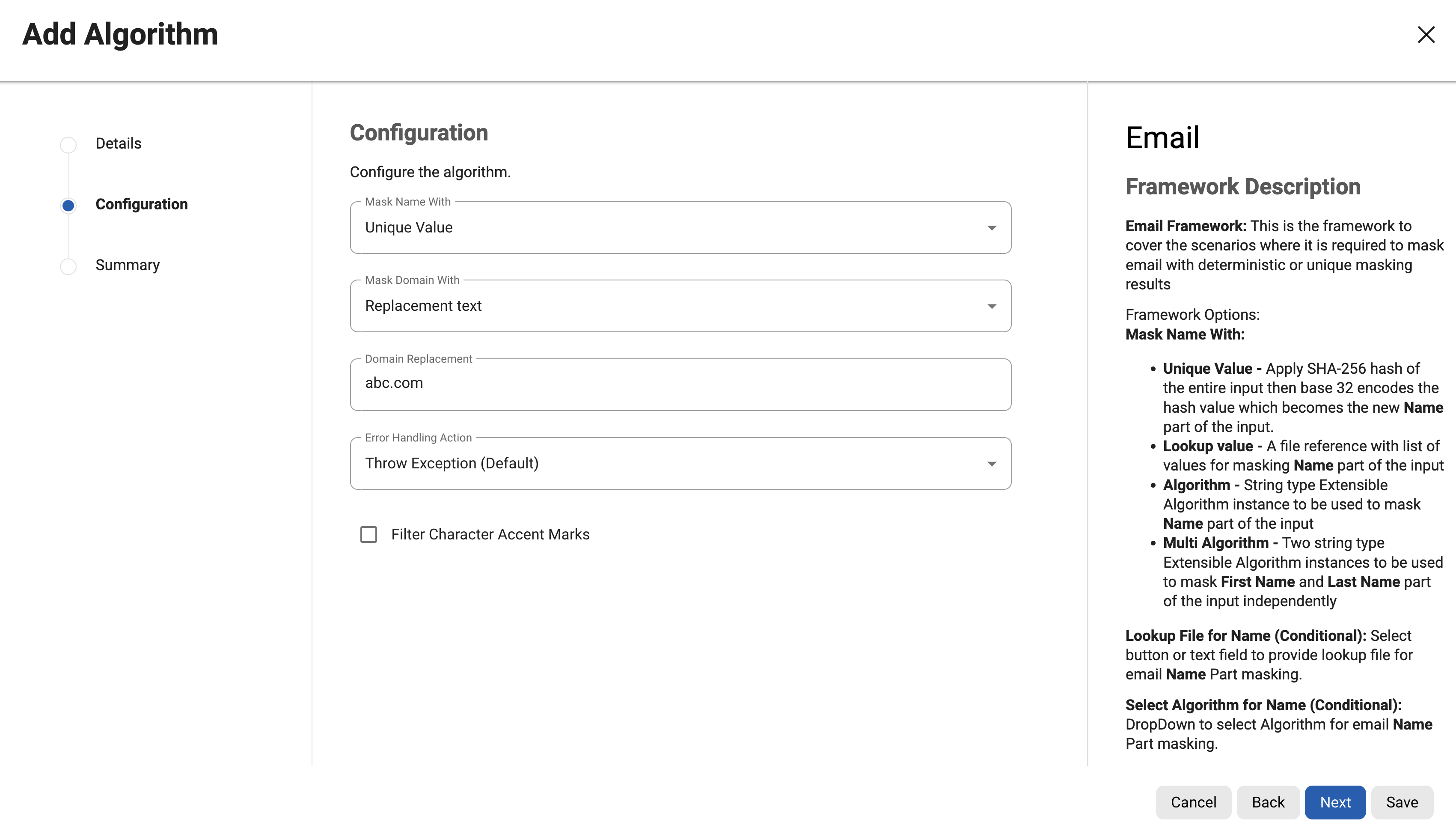Click the Configuration step indicator dot
Image resolution: width=1456 pixels, height=828 pixels.
[x=68, y=206]
